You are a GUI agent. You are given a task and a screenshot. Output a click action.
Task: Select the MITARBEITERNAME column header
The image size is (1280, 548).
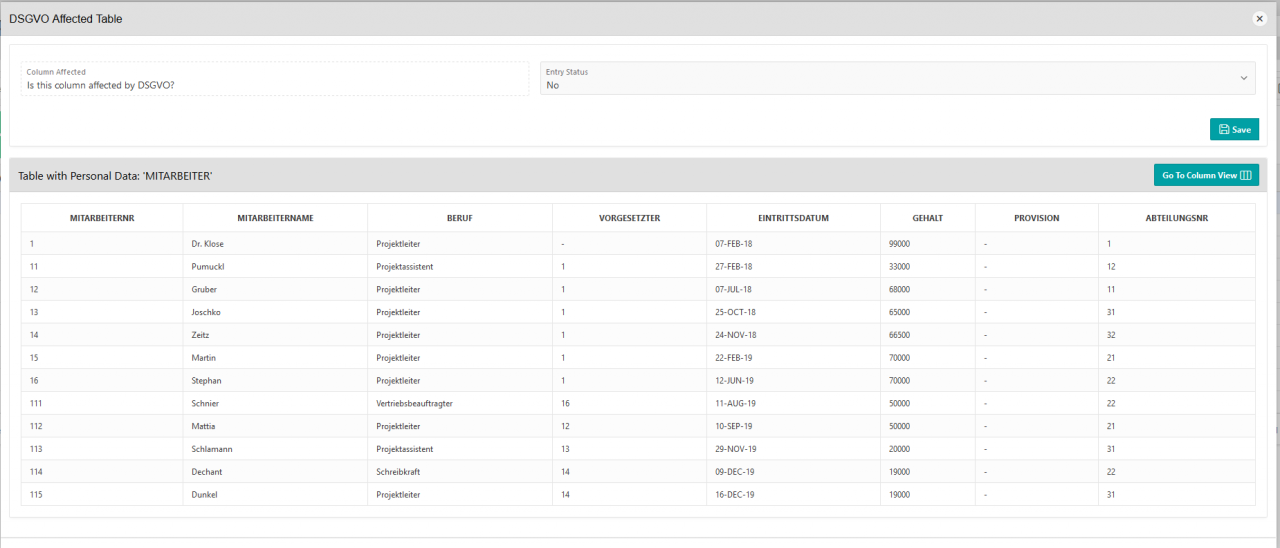(x=276, y=218)
